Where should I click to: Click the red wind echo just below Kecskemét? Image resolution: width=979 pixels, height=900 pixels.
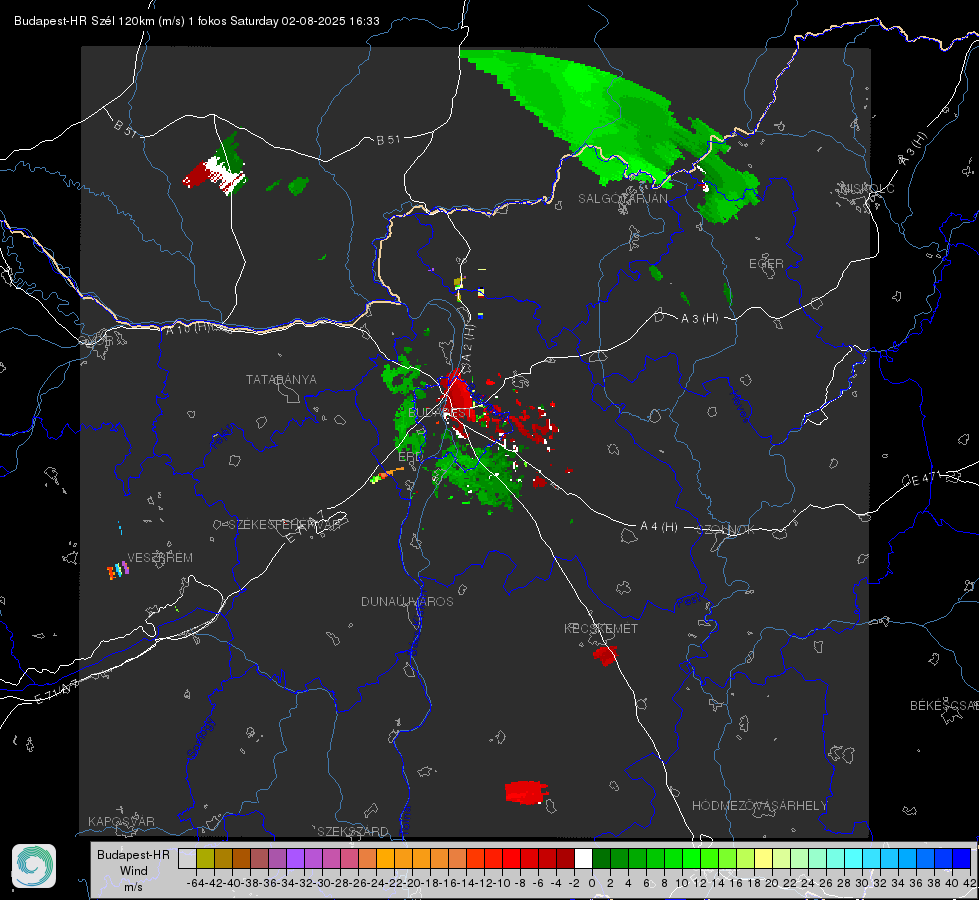[605, 655]
